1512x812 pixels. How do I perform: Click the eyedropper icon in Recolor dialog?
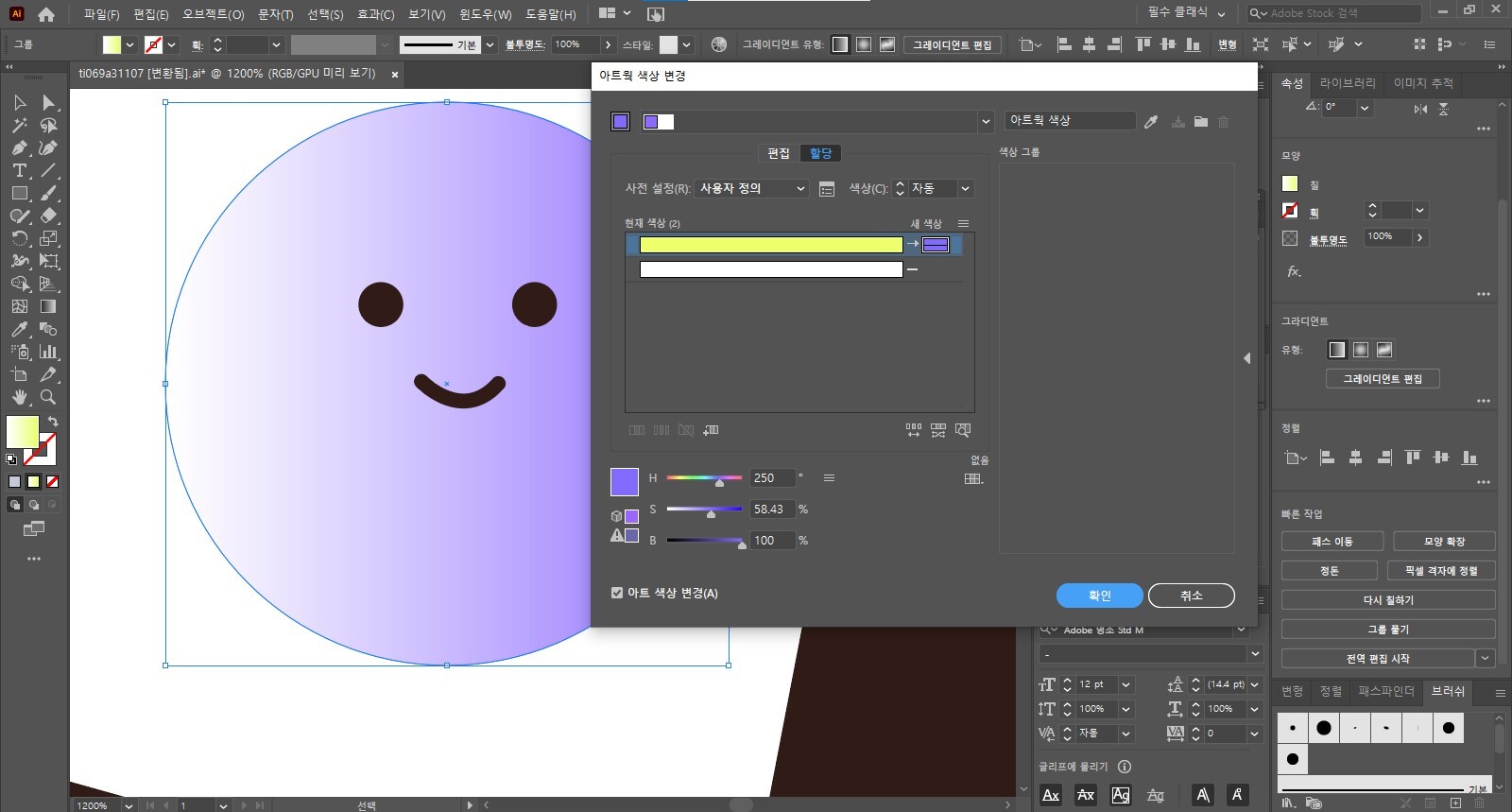[1151, 122]
